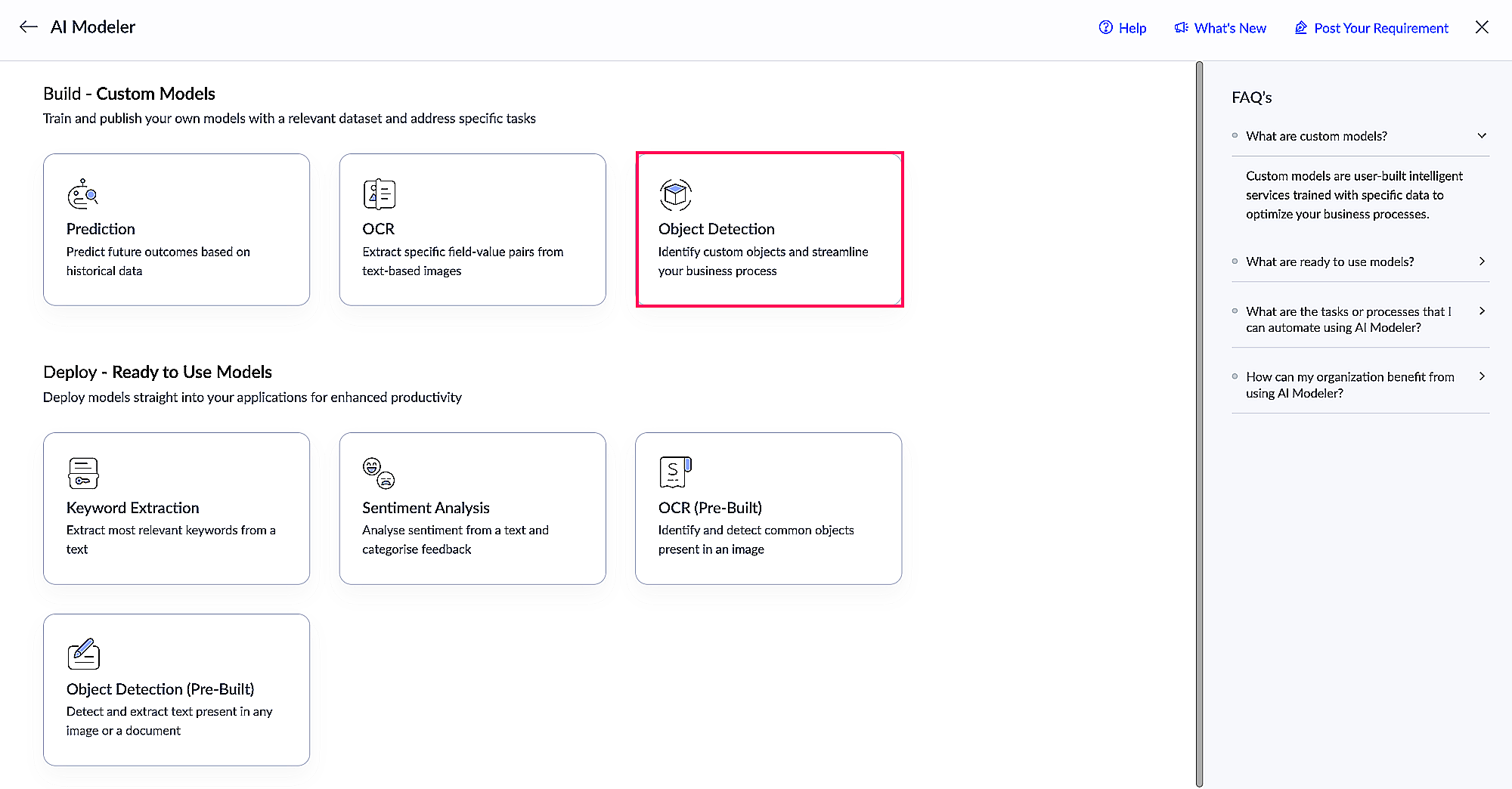Open the Prediction custom model card
Screen dimensions: 1512x789
(x=176, y=230)
